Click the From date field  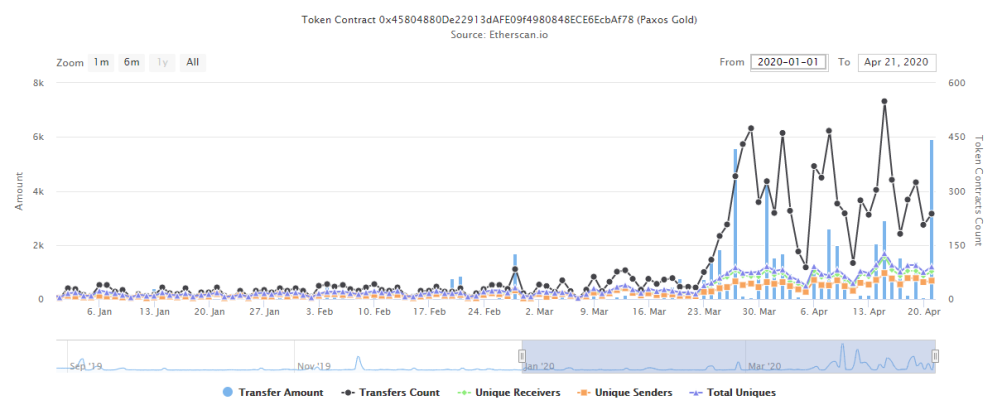tap(789, 63)
